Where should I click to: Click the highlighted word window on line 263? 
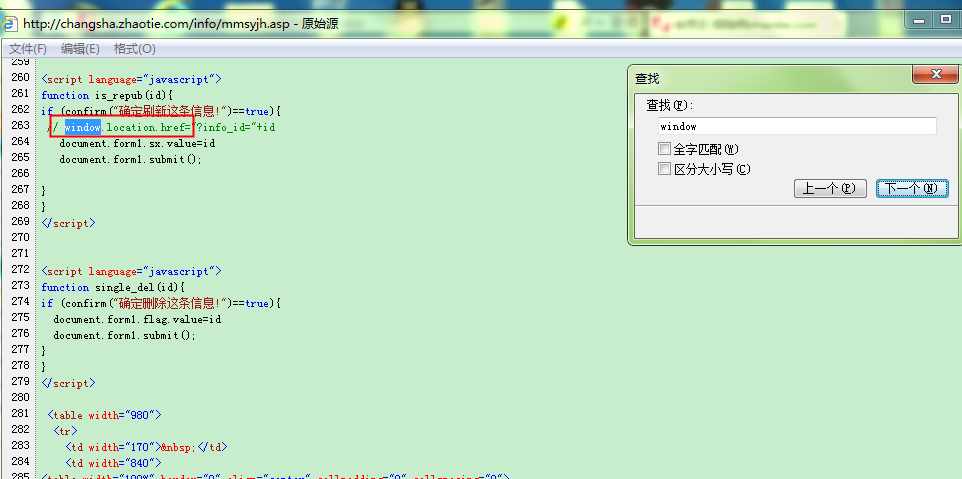coord(83,127)
